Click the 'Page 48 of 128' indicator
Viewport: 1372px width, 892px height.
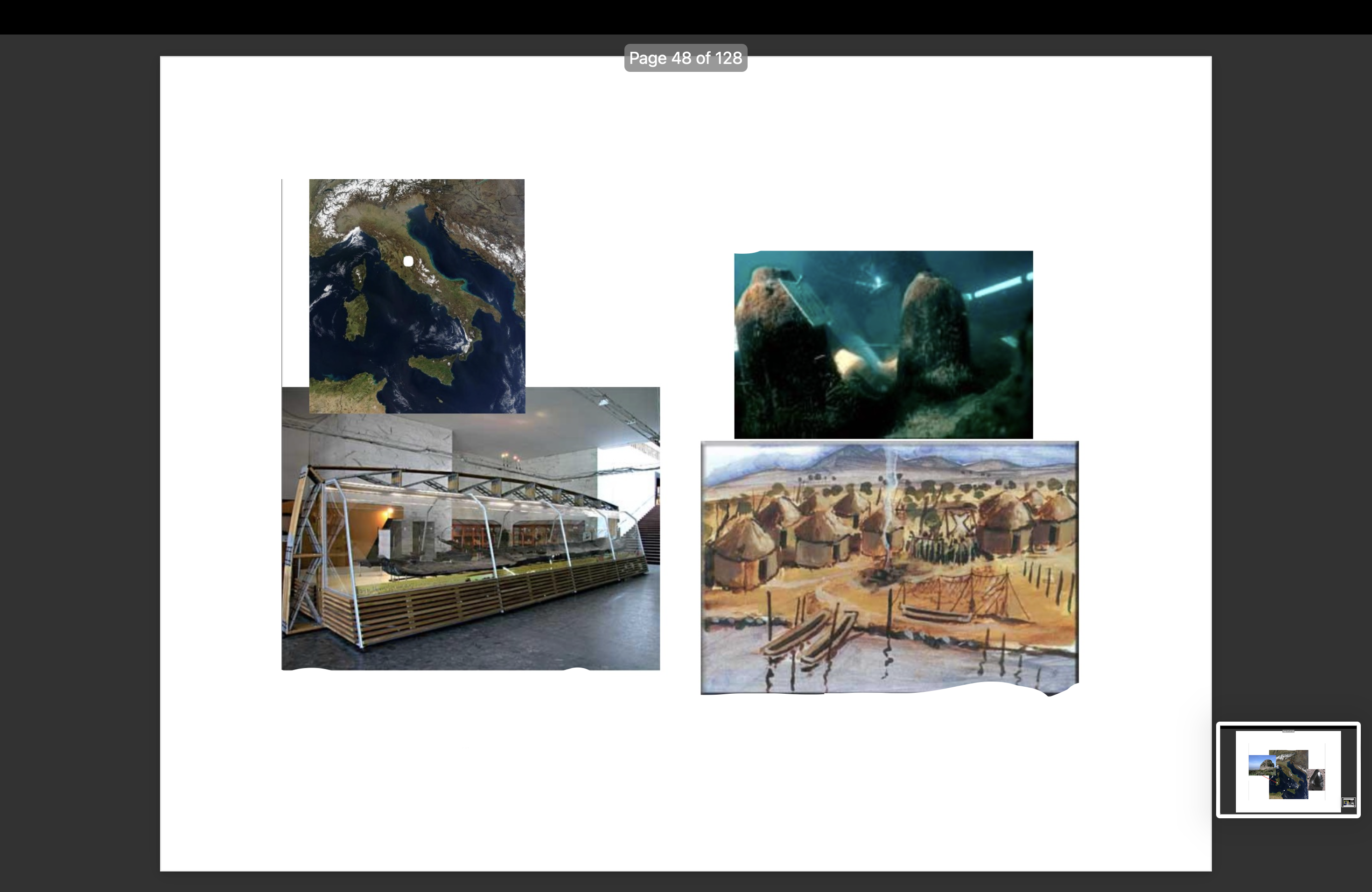click(686, 58)
